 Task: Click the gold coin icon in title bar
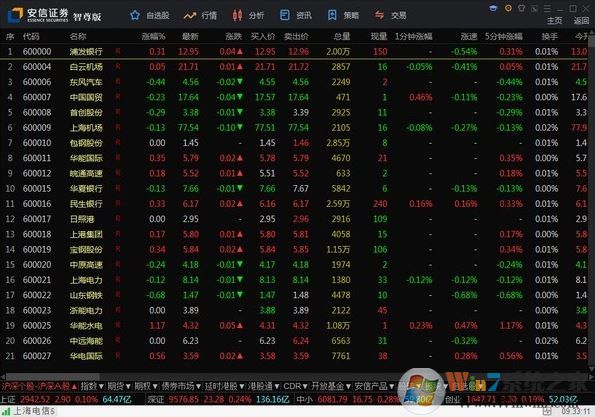pos(508,8)
